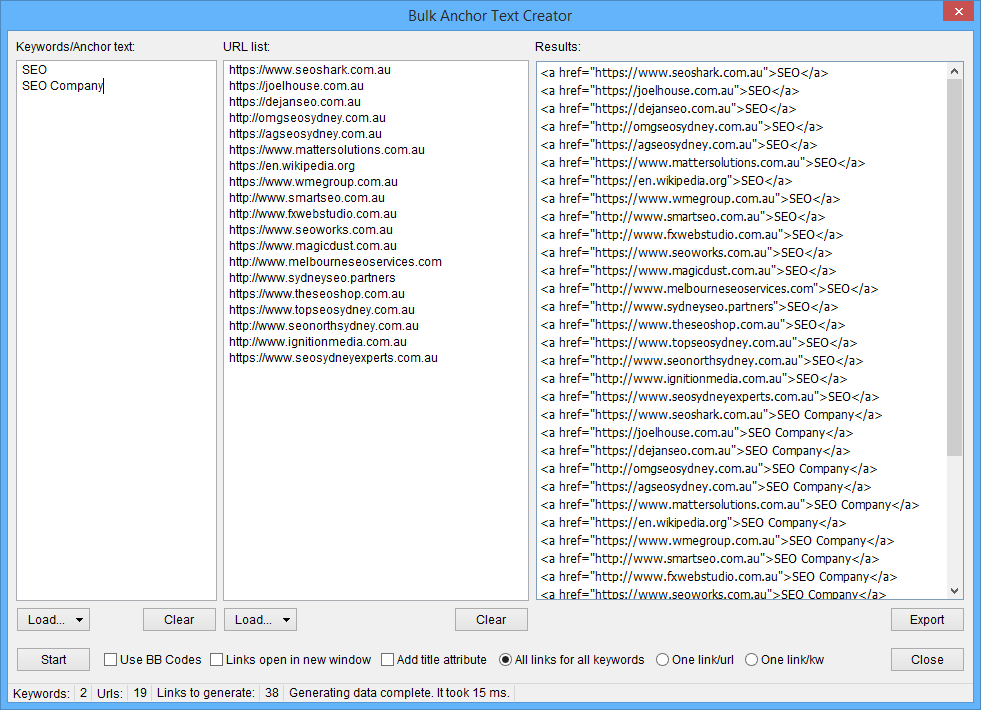The image size is (981, 710).
Task: Click the first seoshark result line
Action: point(684,73)
